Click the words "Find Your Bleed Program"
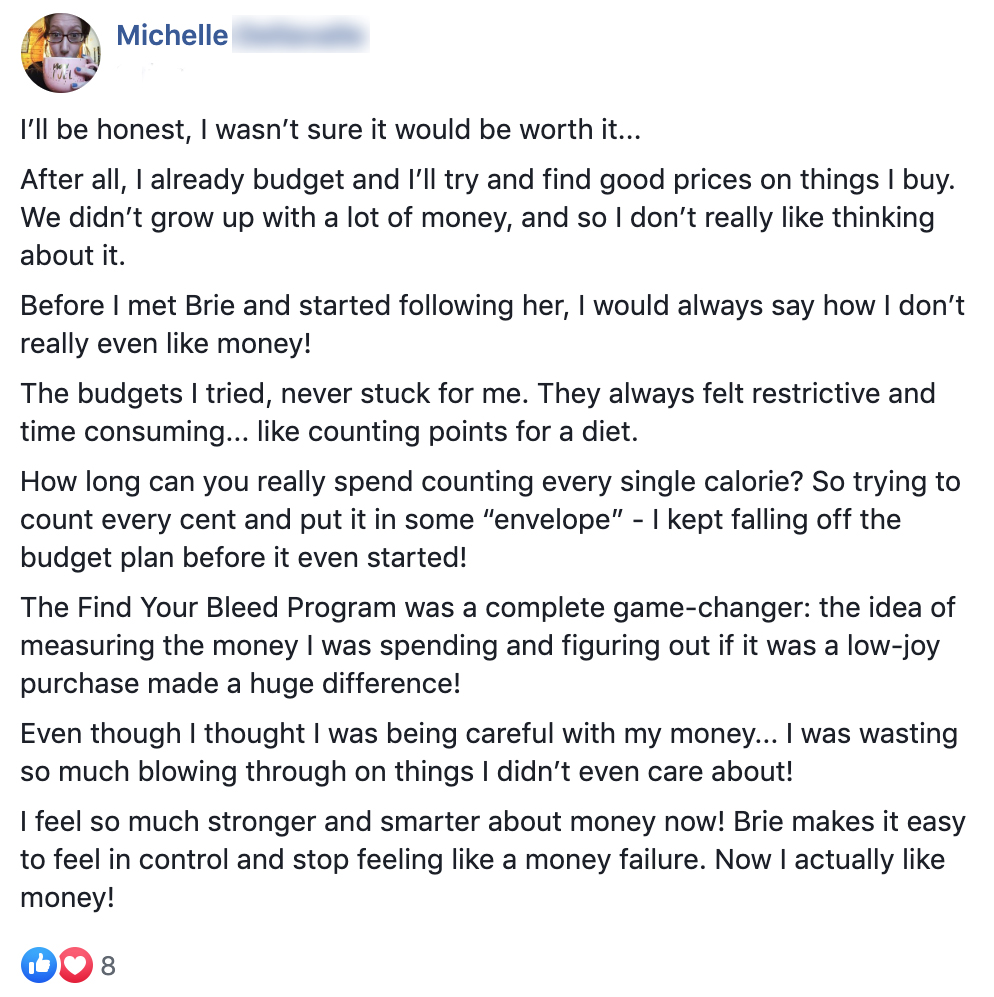This screenshot has width=994, height=997. point(237,608)
